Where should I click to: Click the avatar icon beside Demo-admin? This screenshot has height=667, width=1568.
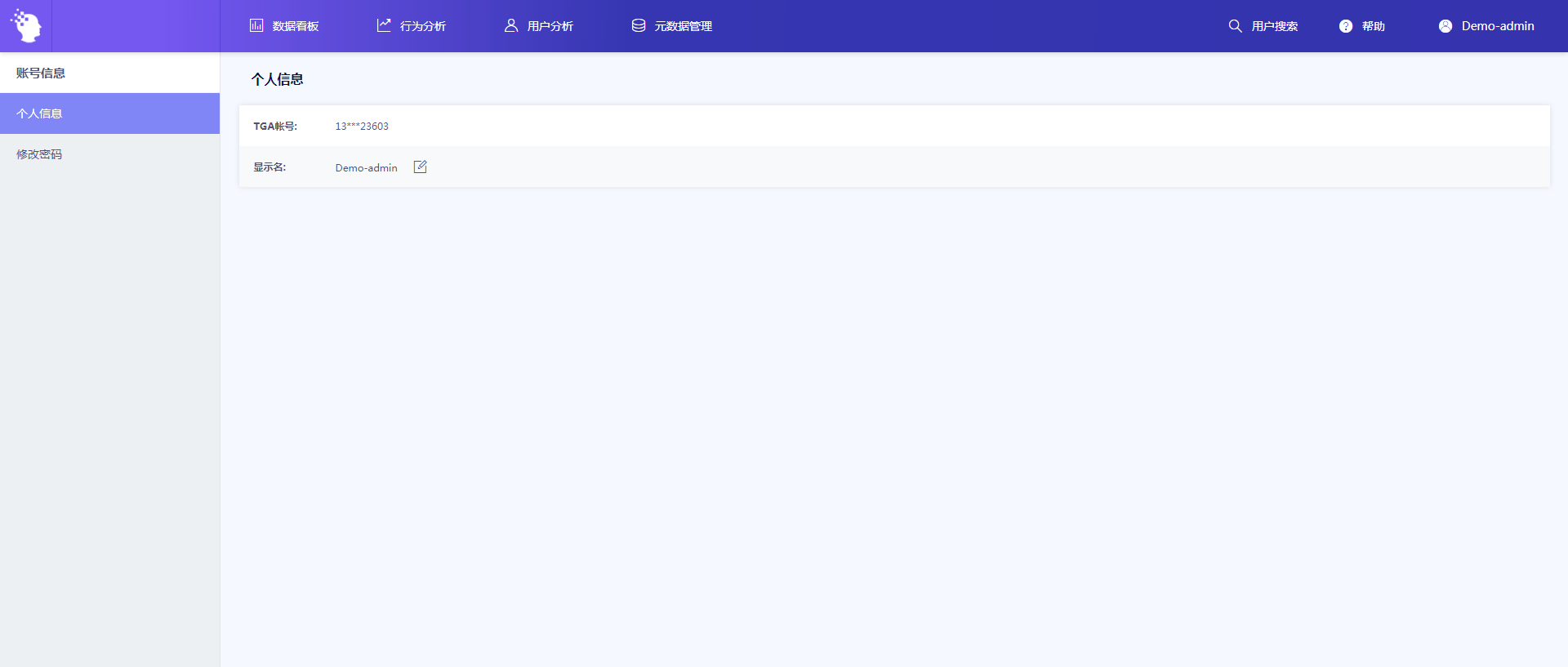tap(1445, 26)
